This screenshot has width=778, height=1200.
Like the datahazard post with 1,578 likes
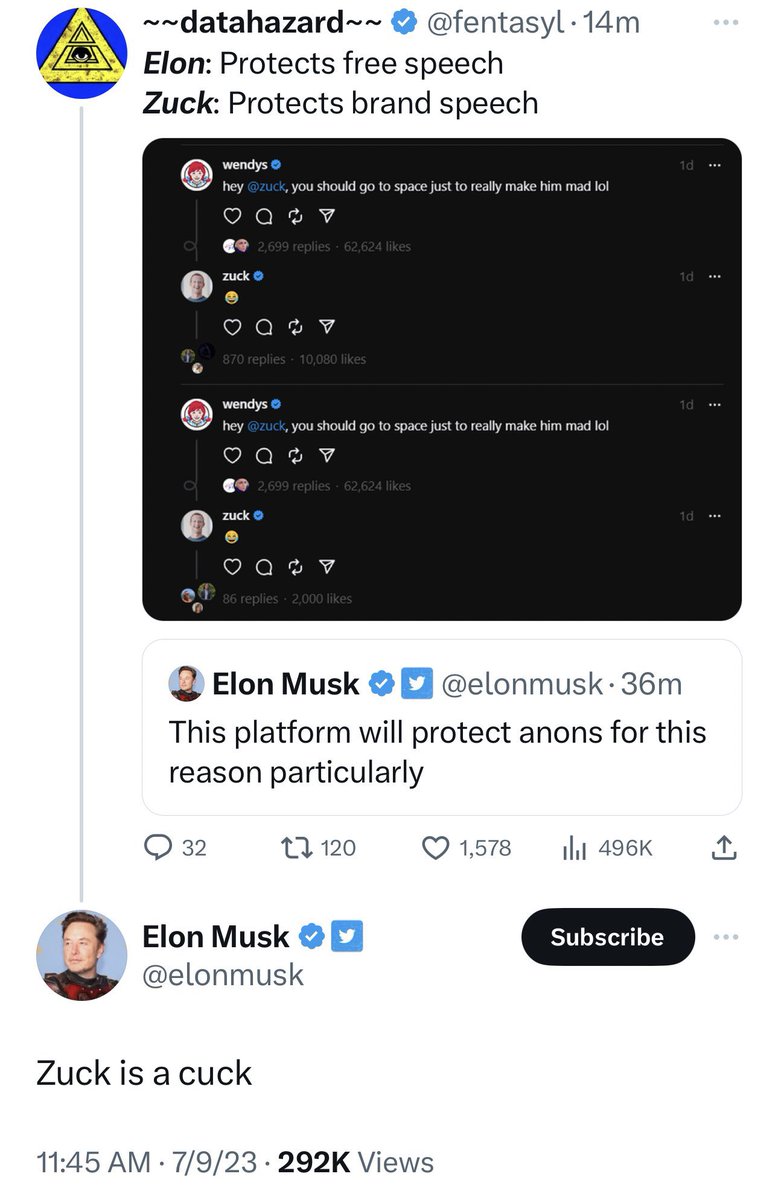(436, 848)
